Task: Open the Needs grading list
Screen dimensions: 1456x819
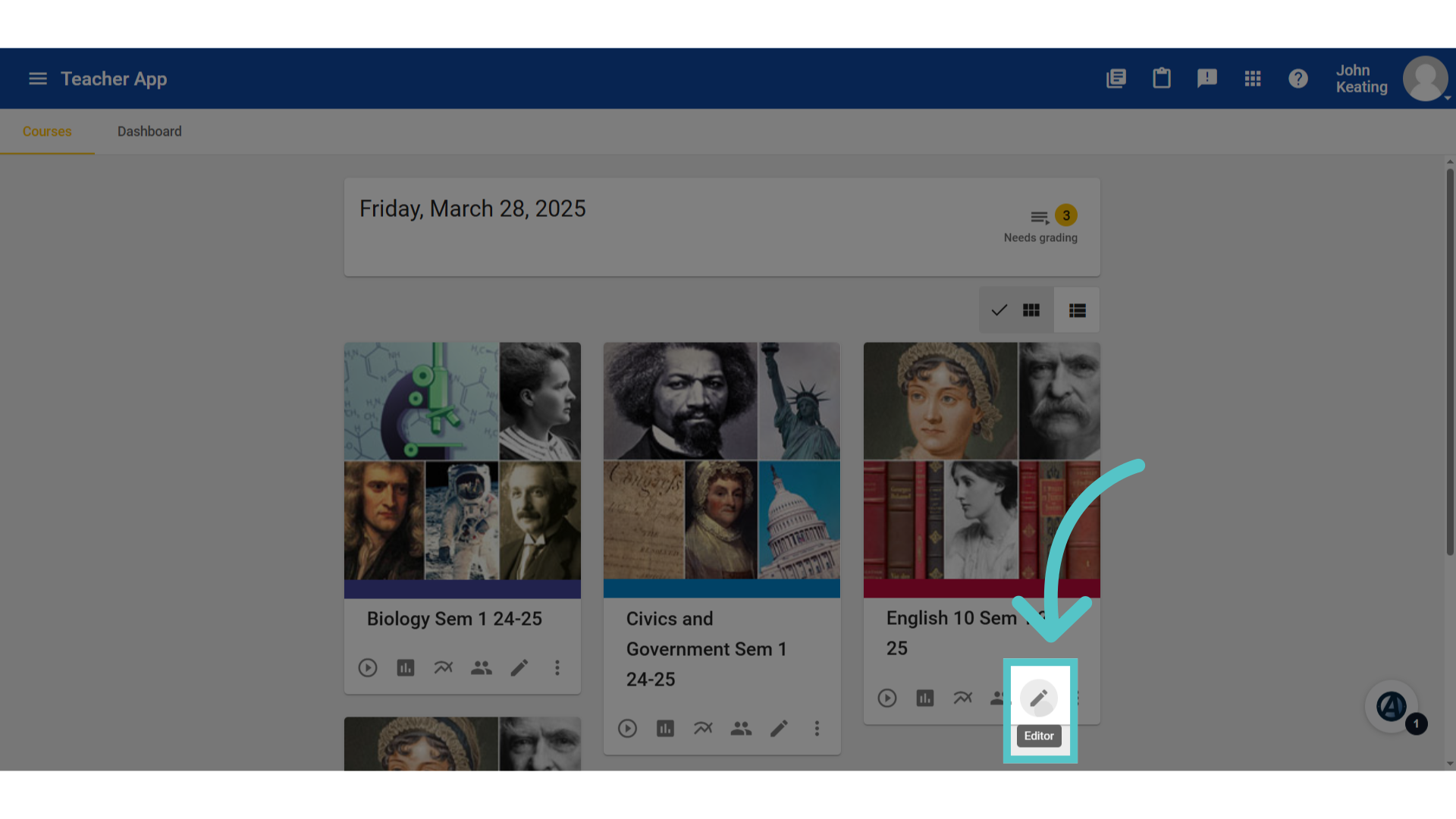Action: (x=1040, y=224)
